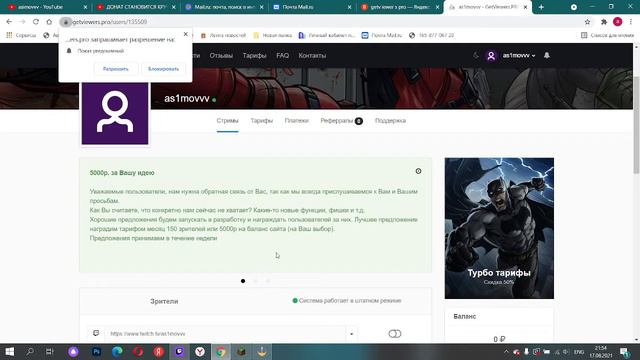Switch to the Тарифы profile tab
Screen dimensions: 640x360
tap(262, 121)
